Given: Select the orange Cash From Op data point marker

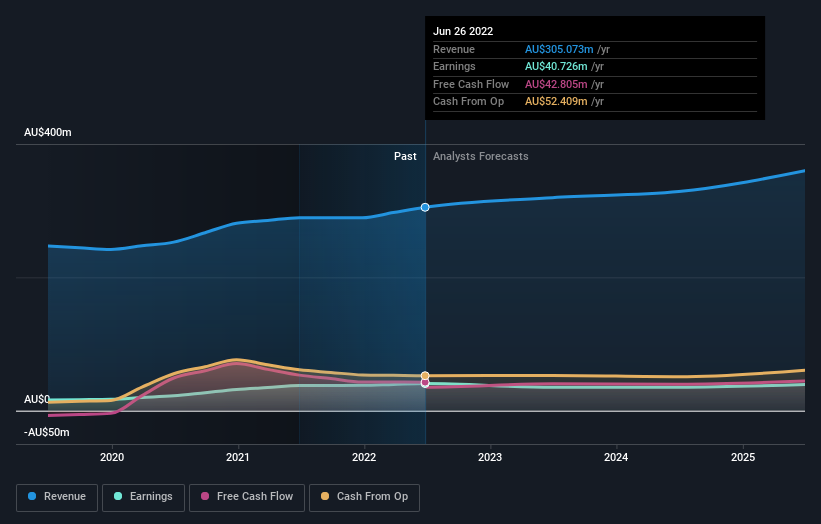Looking at the screenshot, I should pyautogui.click(x=425, y=376).
